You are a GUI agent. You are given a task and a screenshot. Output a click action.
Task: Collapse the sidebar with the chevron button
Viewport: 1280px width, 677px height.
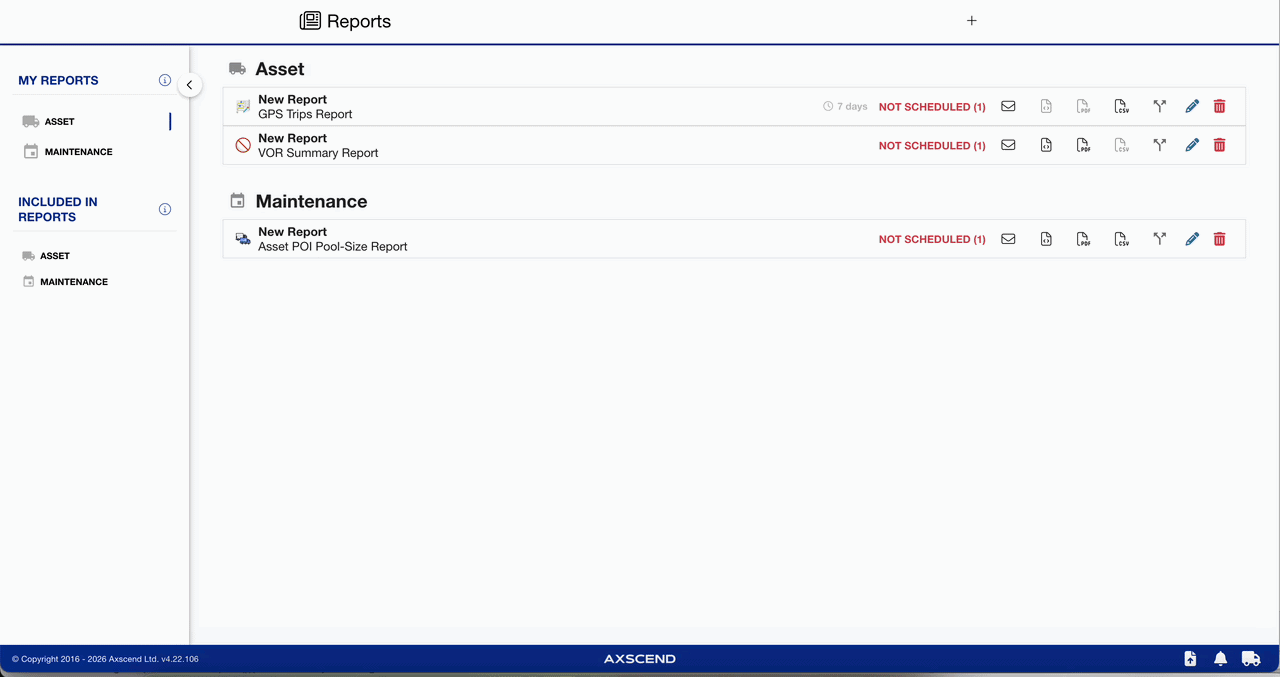pyautogui.click(x=189, y=85)
